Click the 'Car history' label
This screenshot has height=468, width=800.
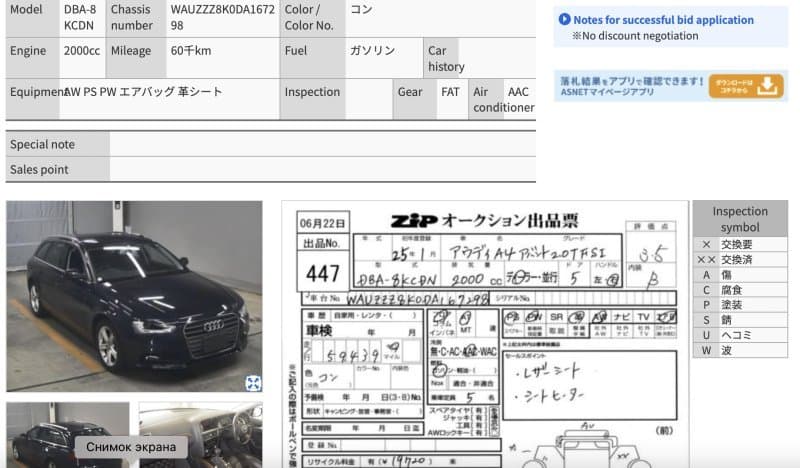pos(446,59)
